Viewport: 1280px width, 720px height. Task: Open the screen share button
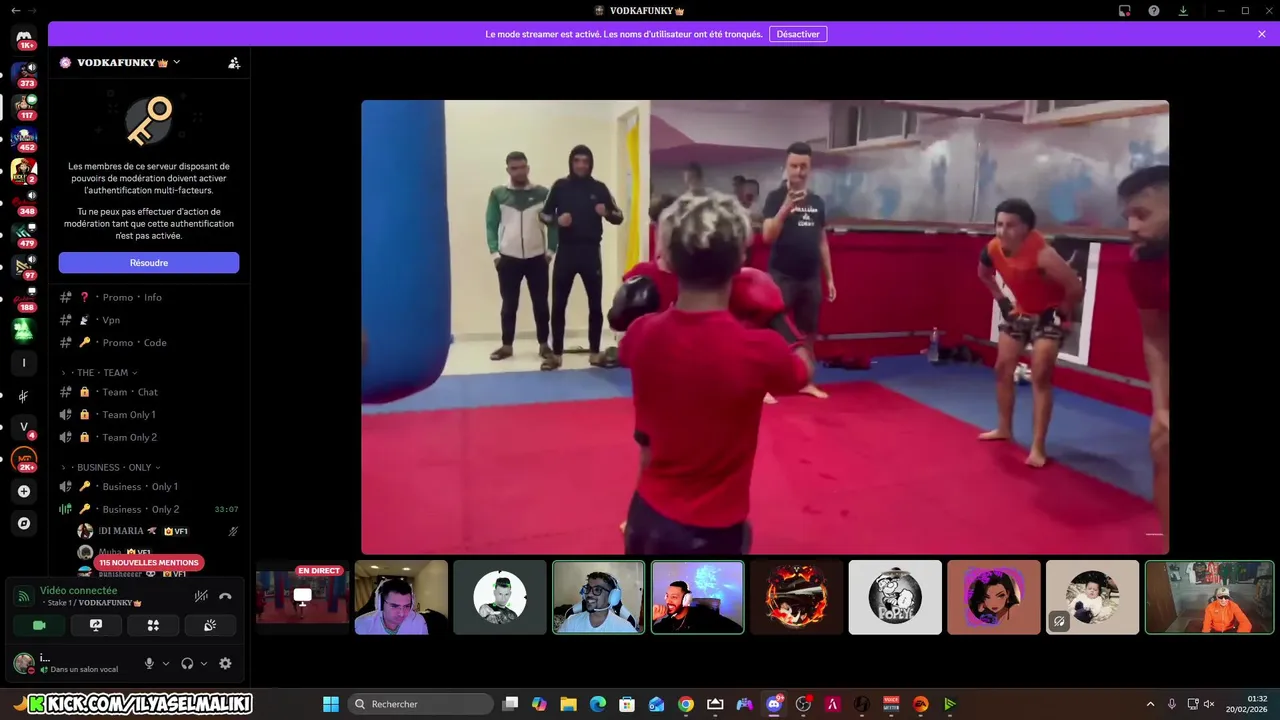pyautogui.click(x=96, y=625)
